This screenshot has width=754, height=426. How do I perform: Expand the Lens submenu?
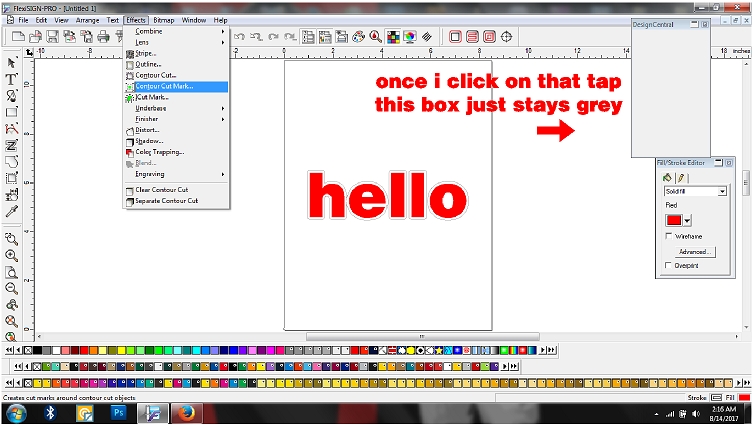[176, 42]
